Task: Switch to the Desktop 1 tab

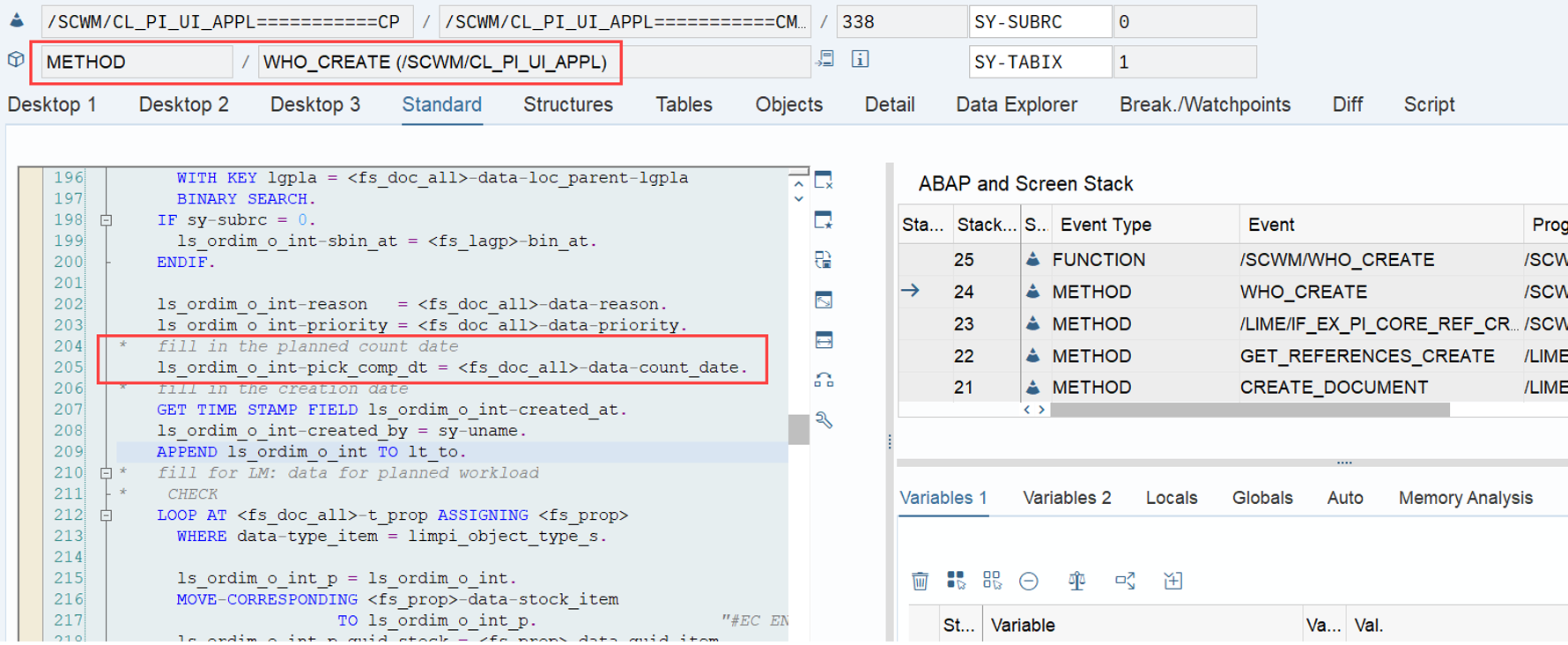Action: coord(52,104)
